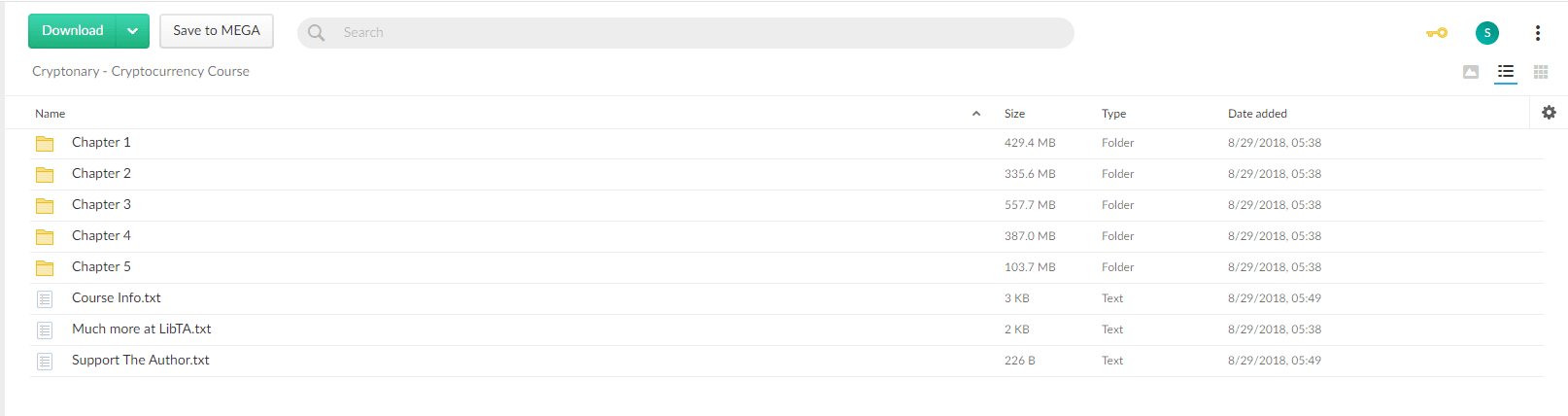Open the three-dot more options menu
This screenshot has width=1568, height=416.
click(x=1537, y=33)
